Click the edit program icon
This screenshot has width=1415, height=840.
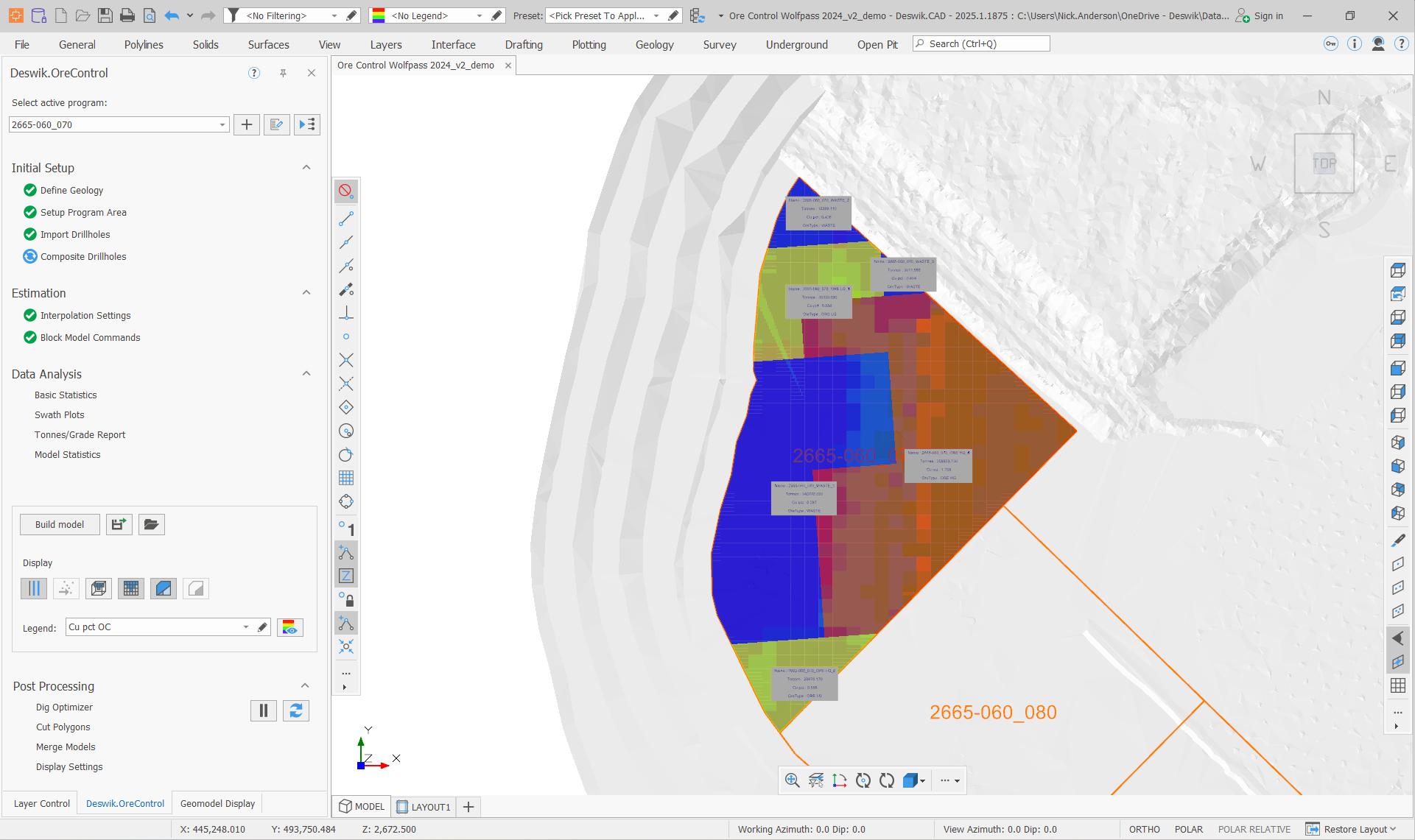click(x=276, y=124)
